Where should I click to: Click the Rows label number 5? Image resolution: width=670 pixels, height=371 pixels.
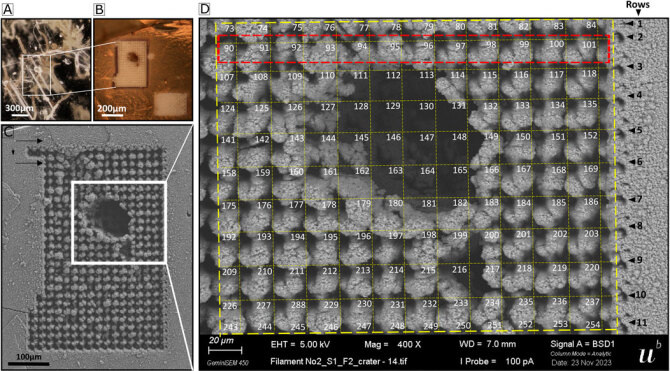(639, 130)
